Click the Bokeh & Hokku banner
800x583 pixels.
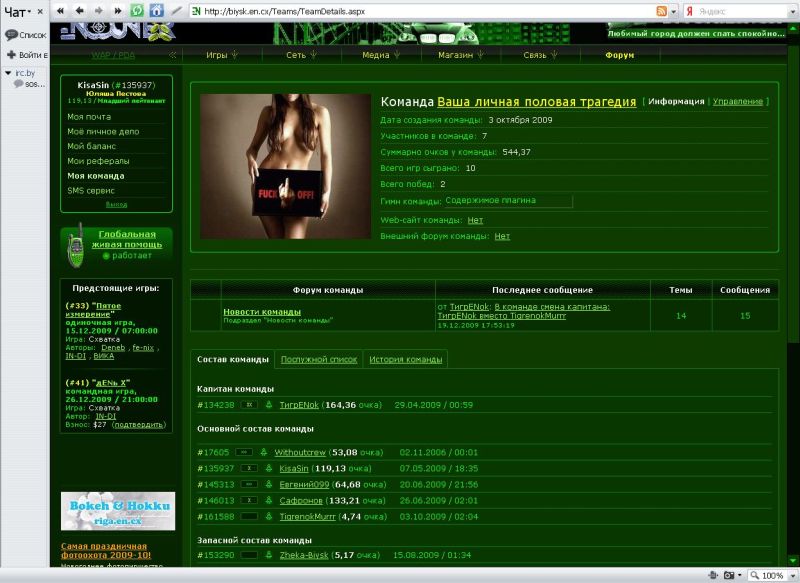118,511
